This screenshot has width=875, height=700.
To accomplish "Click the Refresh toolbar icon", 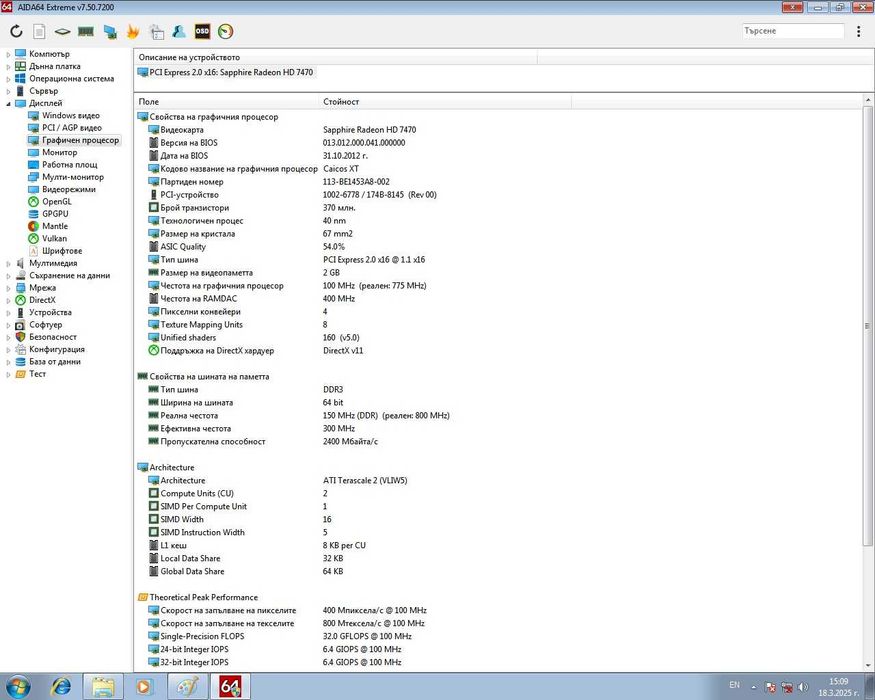I will (16, 32).
